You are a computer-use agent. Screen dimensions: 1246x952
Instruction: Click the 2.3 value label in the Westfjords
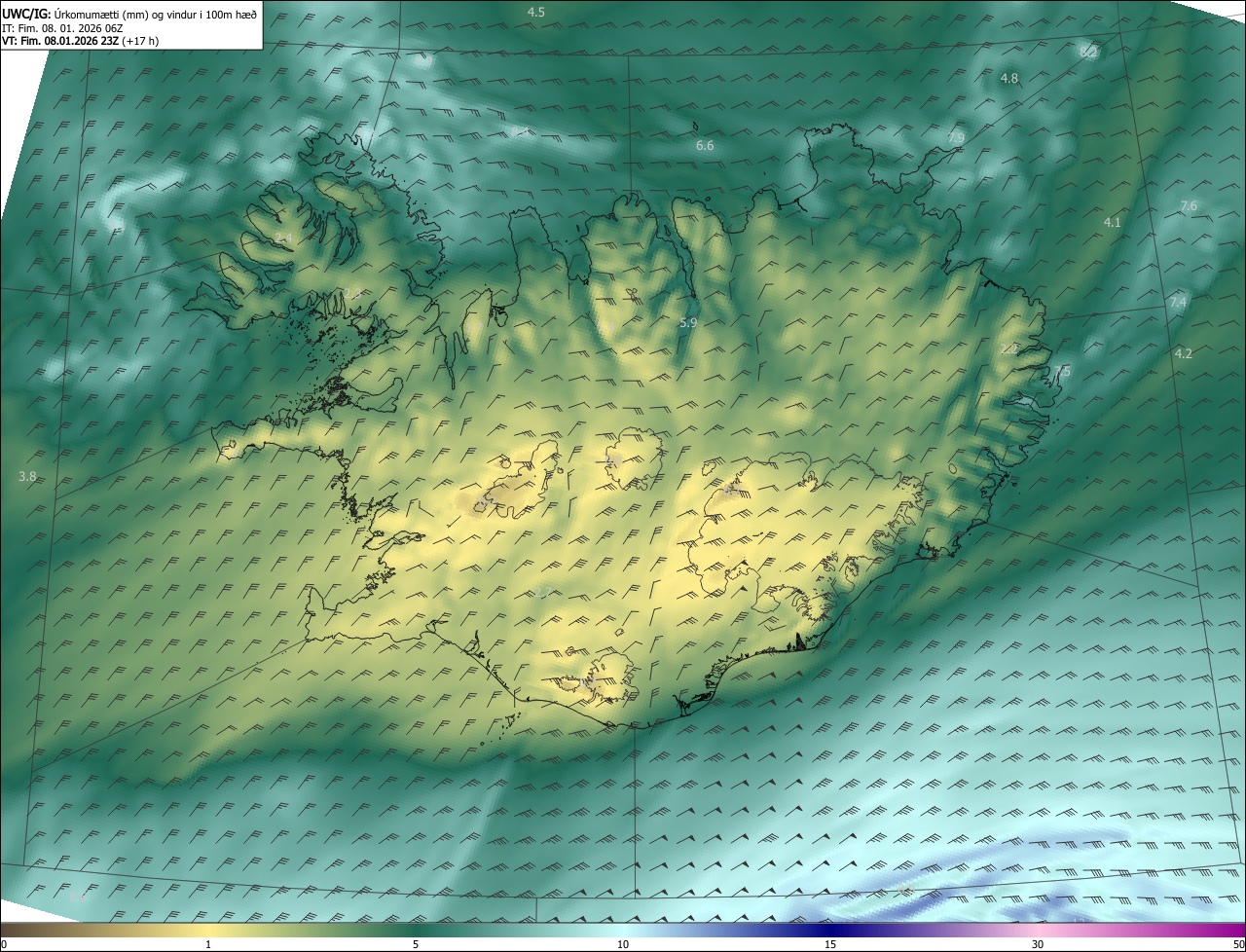point(352,294)
